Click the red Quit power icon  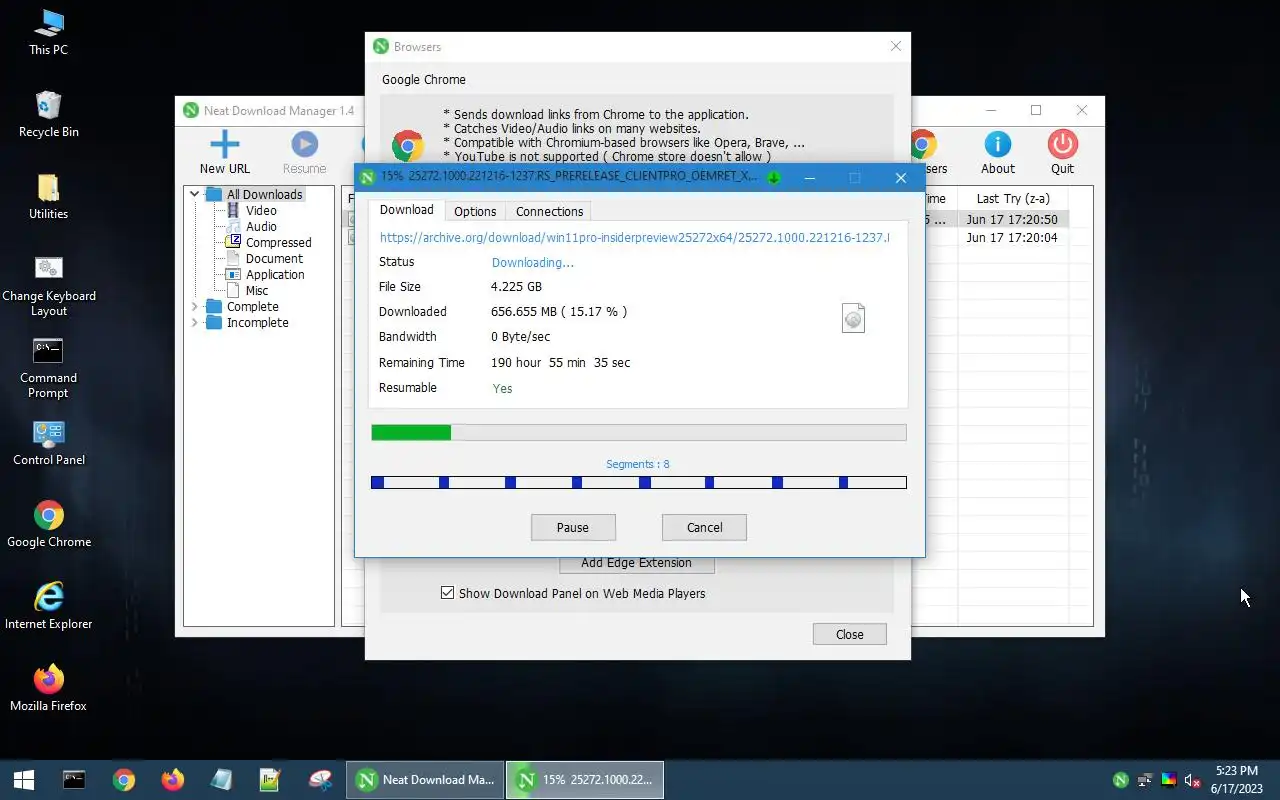click(x=1062, y=144)
